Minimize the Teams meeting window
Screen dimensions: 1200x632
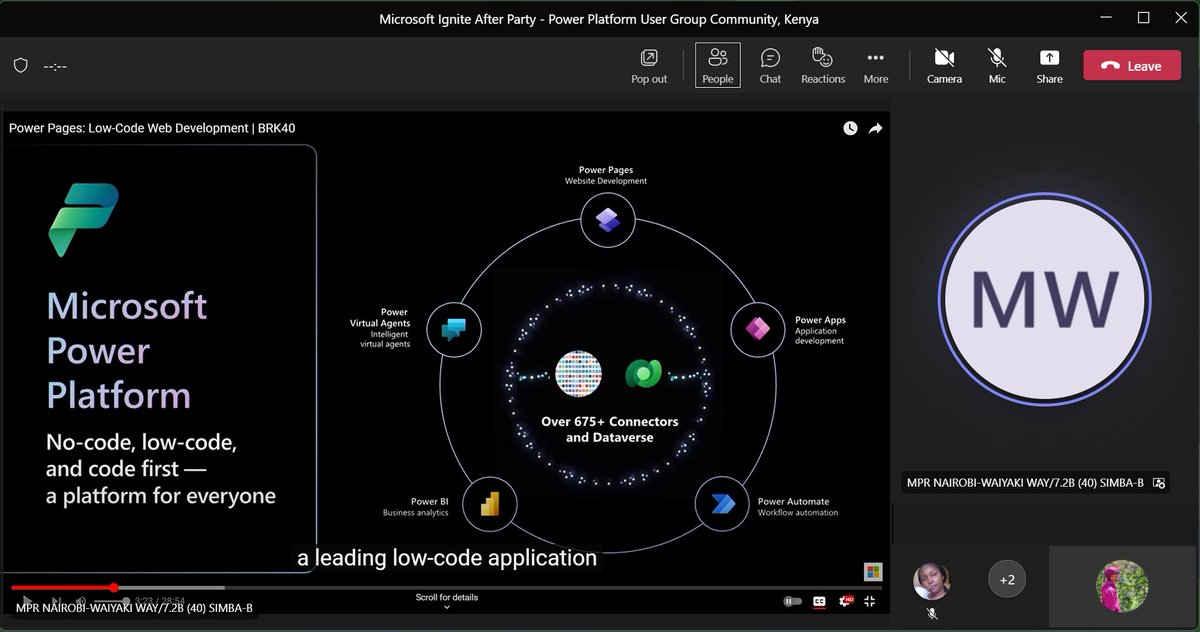(1106, 18)
